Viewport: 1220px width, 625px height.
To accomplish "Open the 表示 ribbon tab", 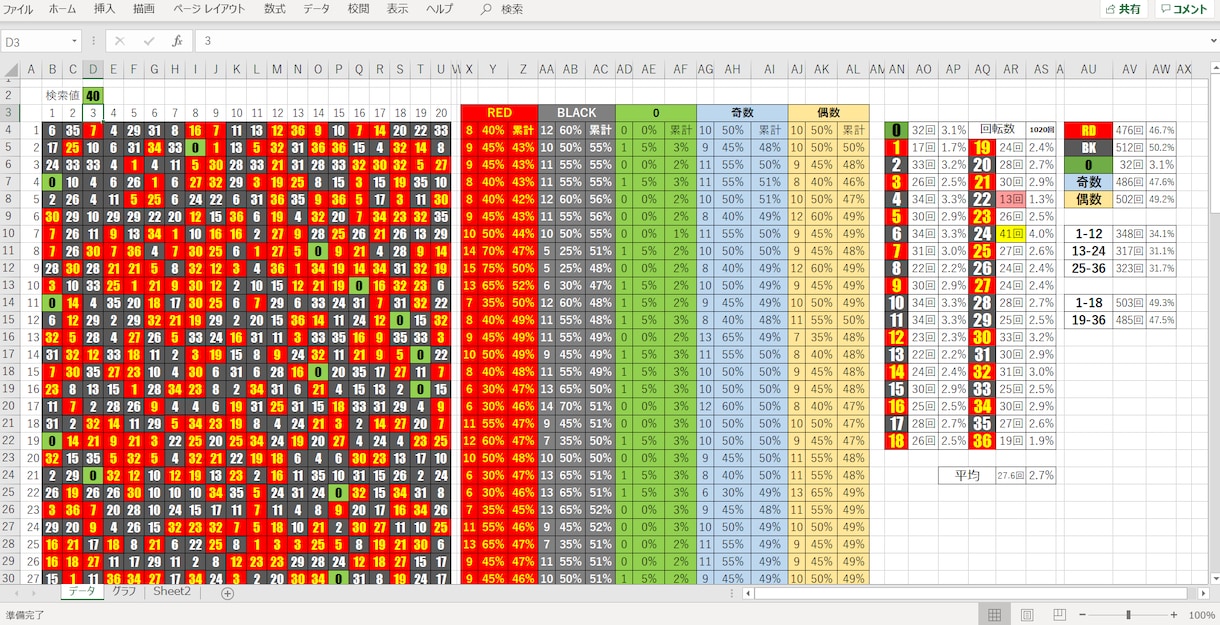I will 397,9.
